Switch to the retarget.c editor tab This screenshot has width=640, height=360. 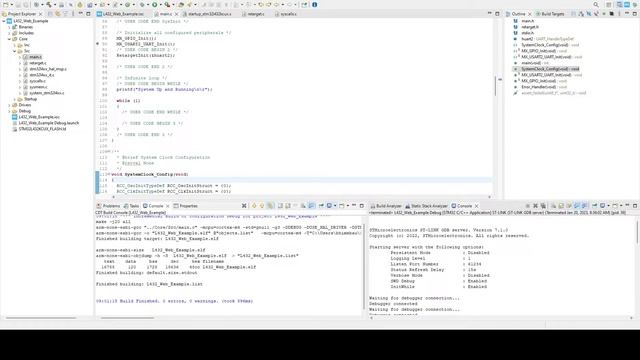point(253,14)
